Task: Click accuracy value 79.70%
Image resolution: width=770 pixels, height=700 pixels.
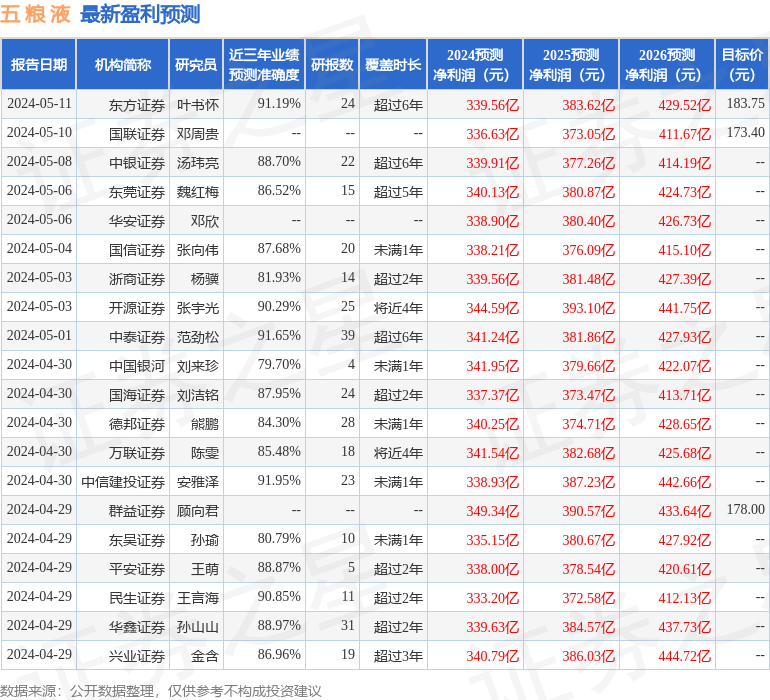Action: 279,364
